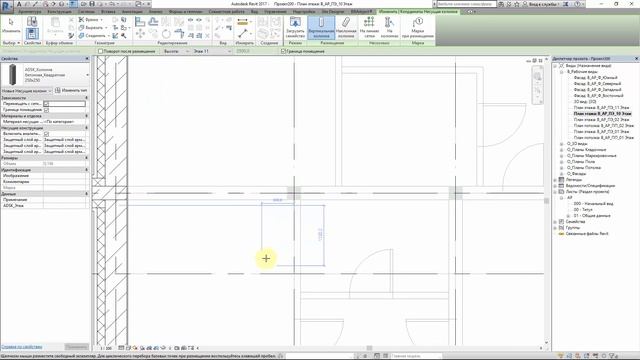Select Vertical Column placement tool

pyautogui.click(x=321, y=27)
